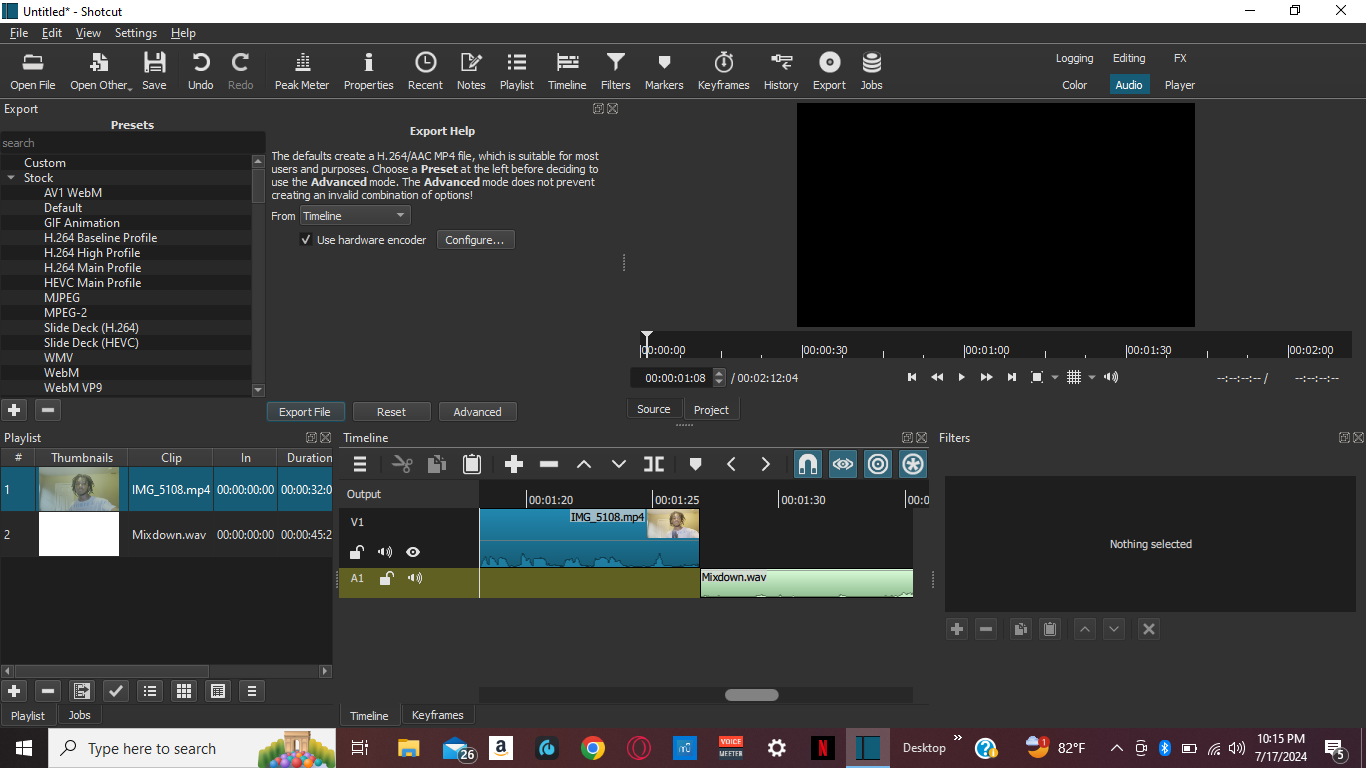Click the Split At Playhead timeline icon
Image resolution: width=1366 pixels, height=768 pixels.
pos(653,464)
